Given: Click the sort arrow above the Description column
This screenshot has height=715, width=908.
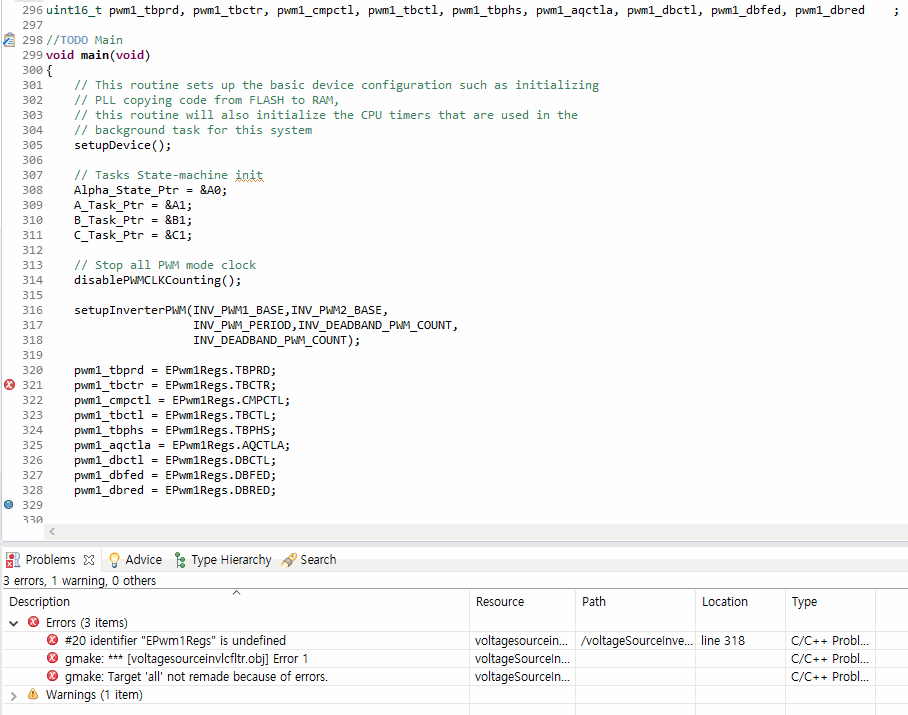Looking at the screenshot, I should point(236,592).
